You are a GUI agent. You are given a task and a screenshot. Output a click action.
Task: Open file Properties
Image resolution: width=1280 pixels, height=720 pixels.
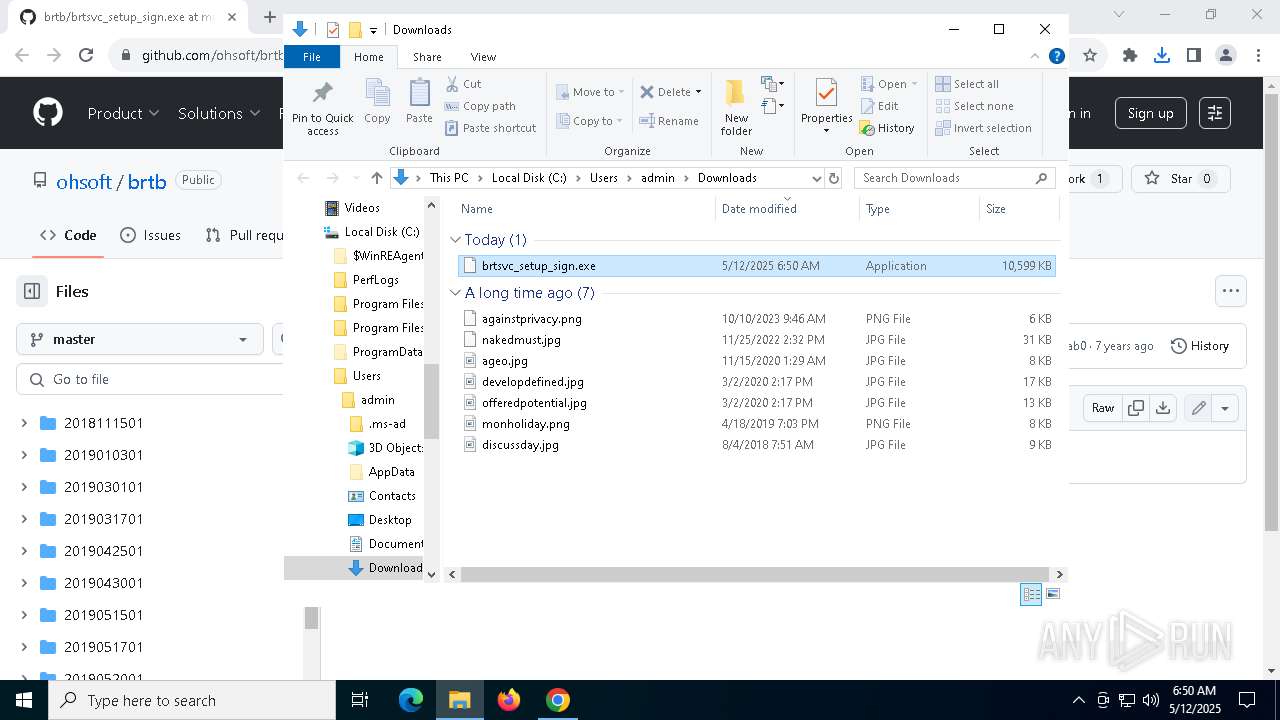pos(826,106)
